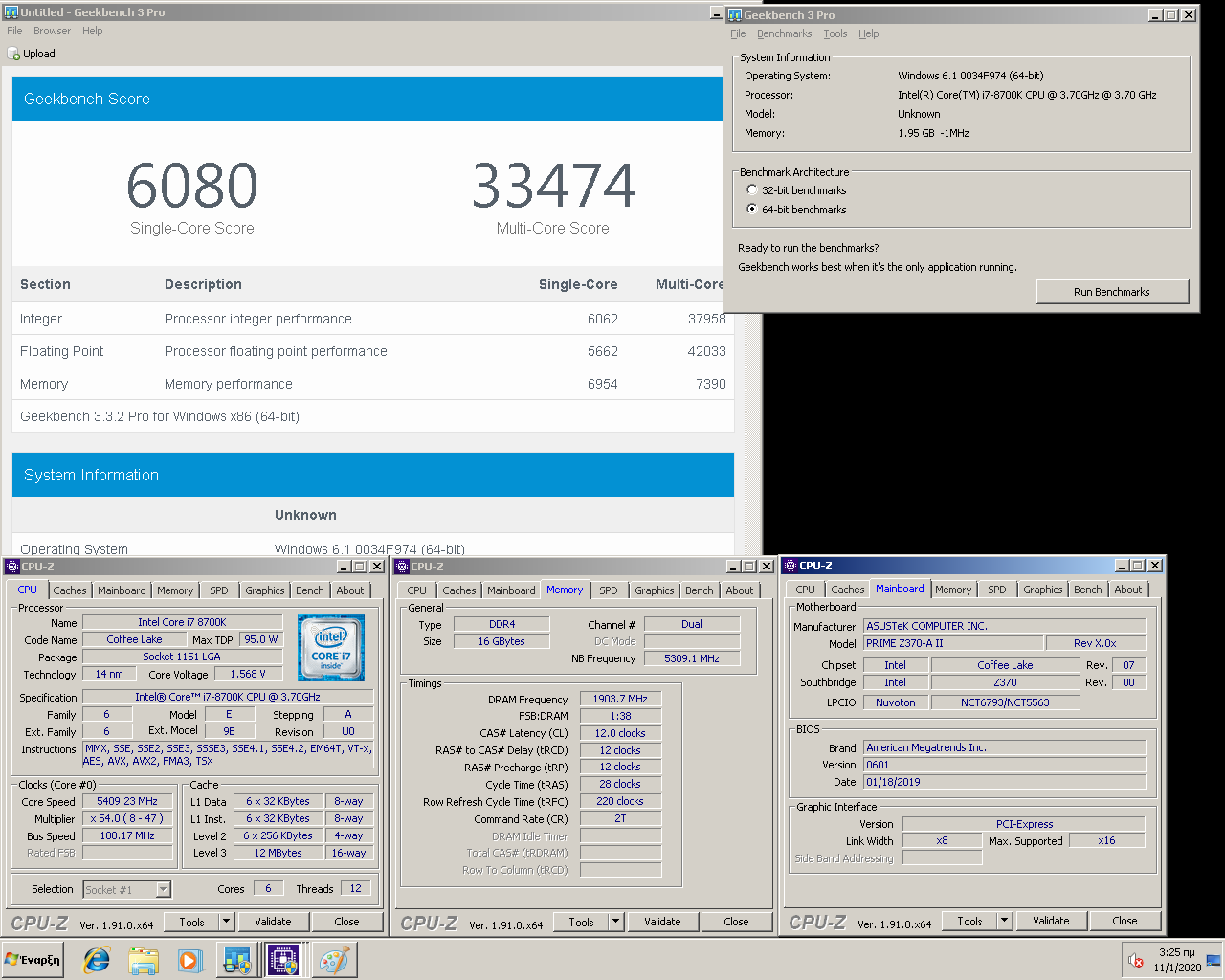This screenshot has height=980, width=1225.
Task: Click the Multiplier x 54.0 field
Action: [127, 818]
